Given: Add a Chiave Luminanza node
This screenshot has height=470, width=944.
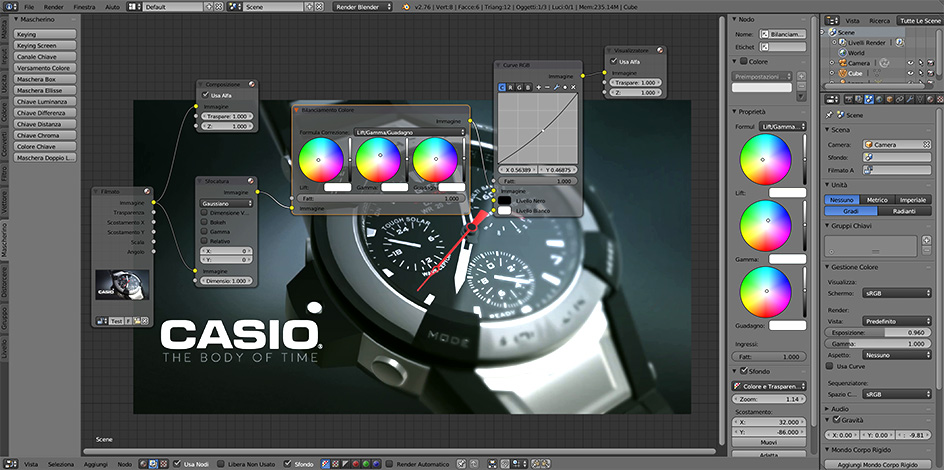Looking at the screenshot, I should (45, 102).
